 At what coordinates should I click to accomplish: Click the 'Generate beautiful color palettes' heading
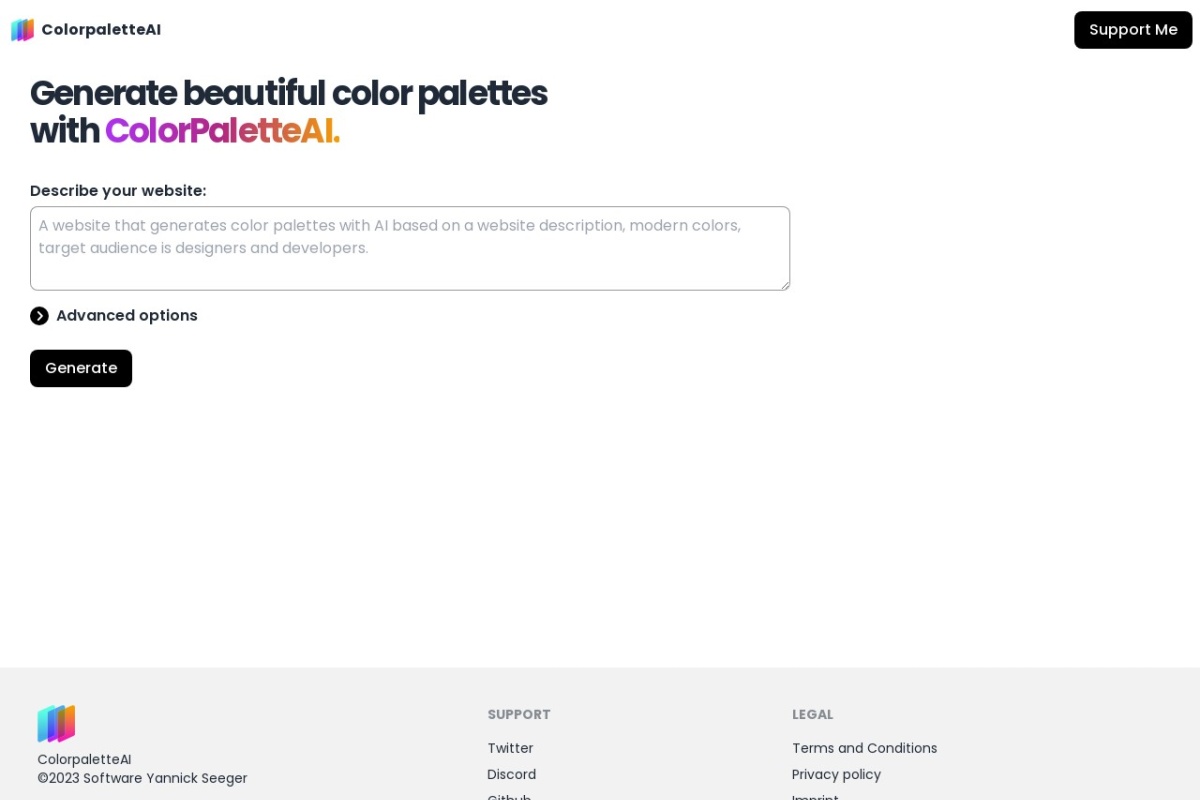tap(288, 93)
